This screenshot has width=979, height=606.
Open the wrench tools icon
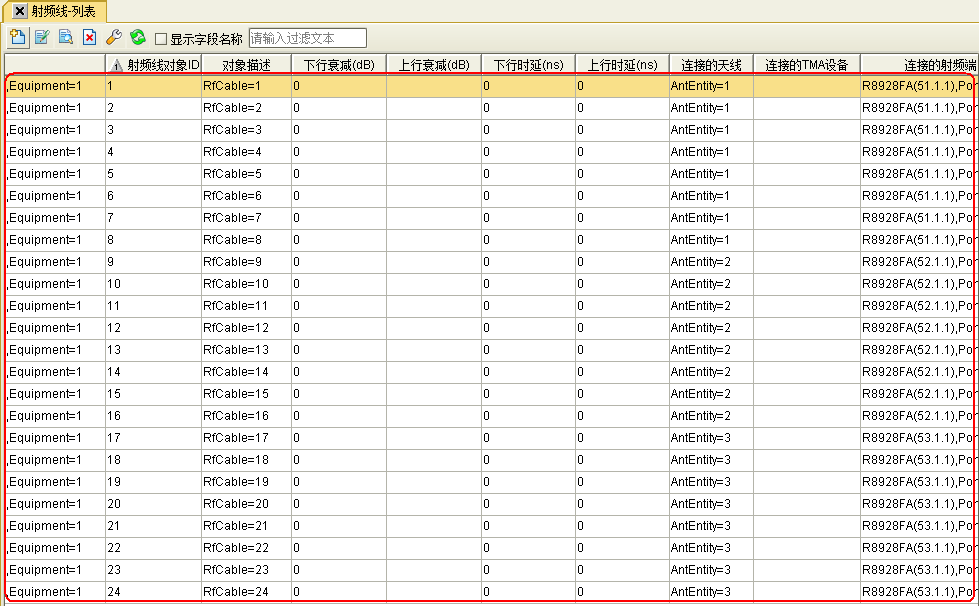click(x=114, y=38)
